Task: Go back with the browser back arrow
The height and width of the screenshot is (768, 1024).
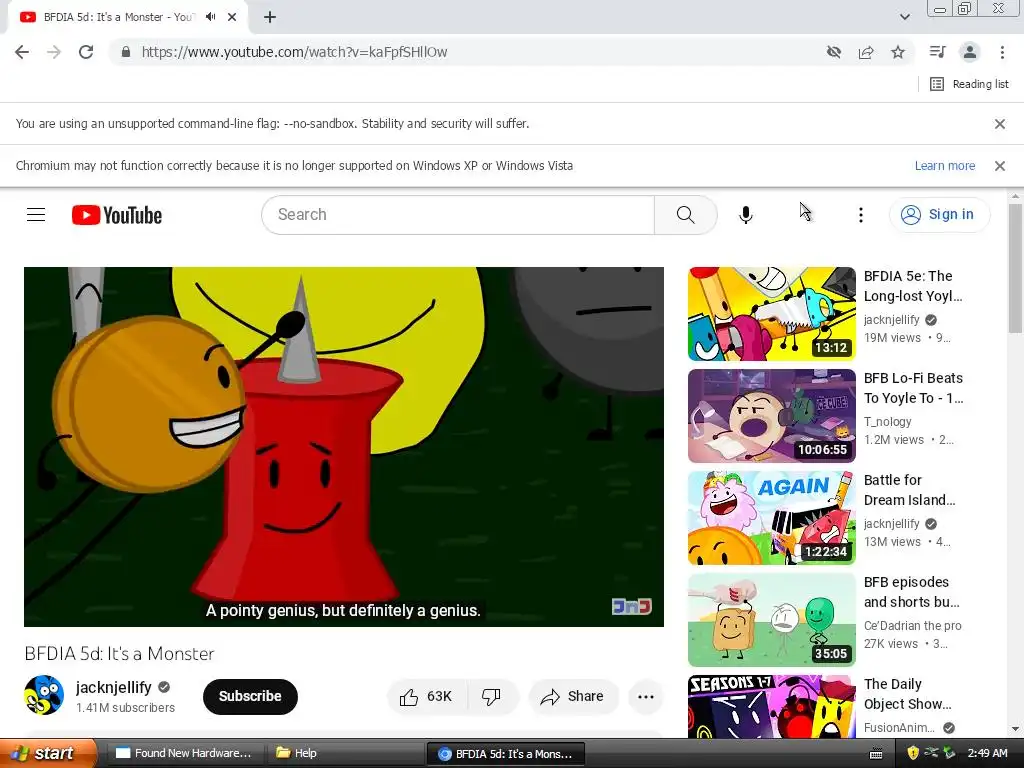Action: pos(22,52)
